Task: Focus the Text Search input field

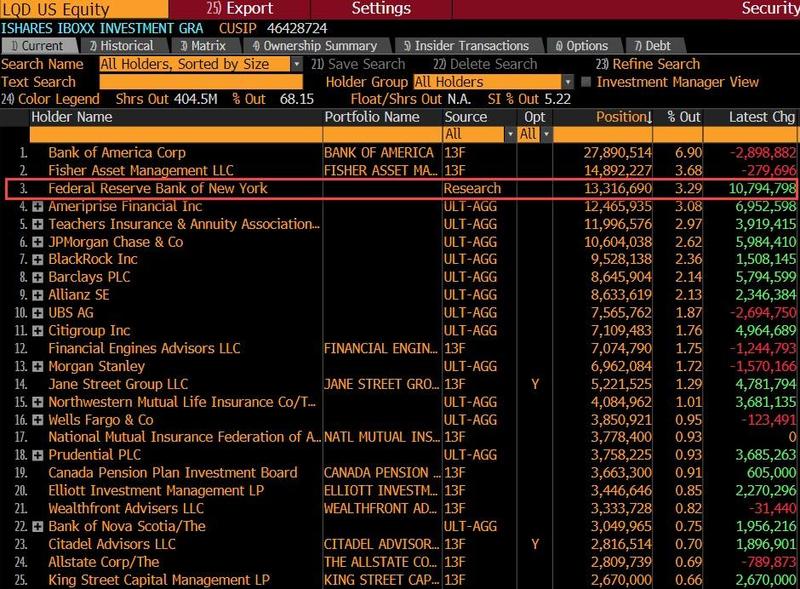Action: [201, 82]
